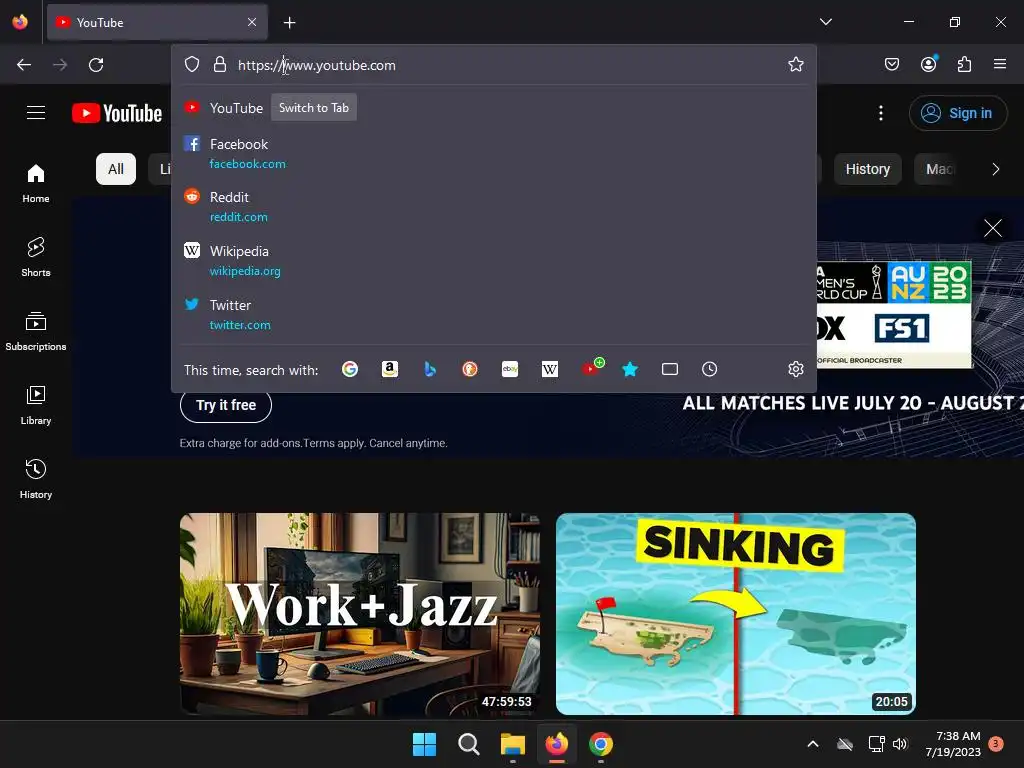The width and height of the screenshot is (1024, 768).
Task: Select the YouTube tab
Action: [x=157, y=22]
